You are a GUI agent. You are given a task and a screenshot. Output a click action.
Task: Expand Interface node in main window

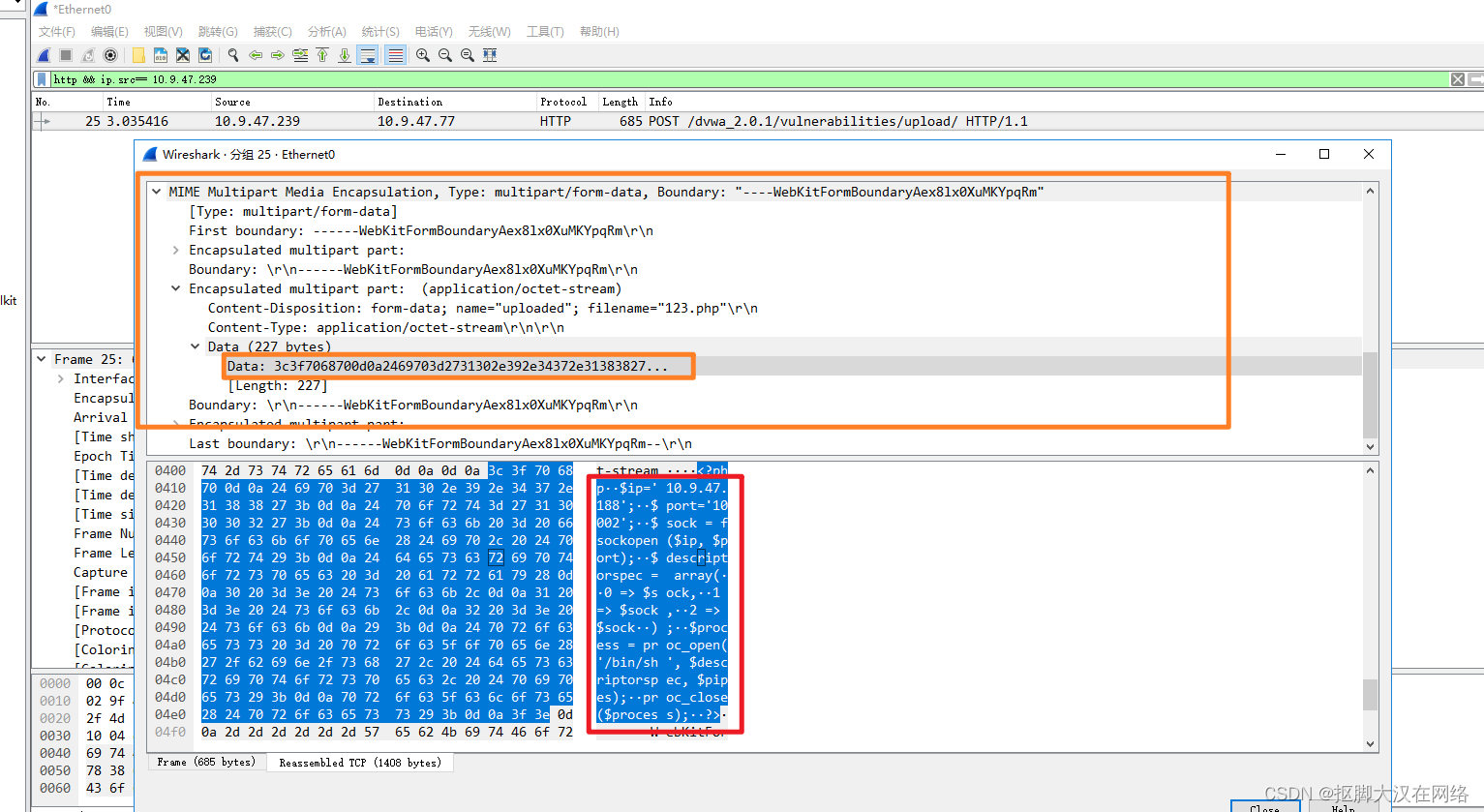click(x=61, y=378)
